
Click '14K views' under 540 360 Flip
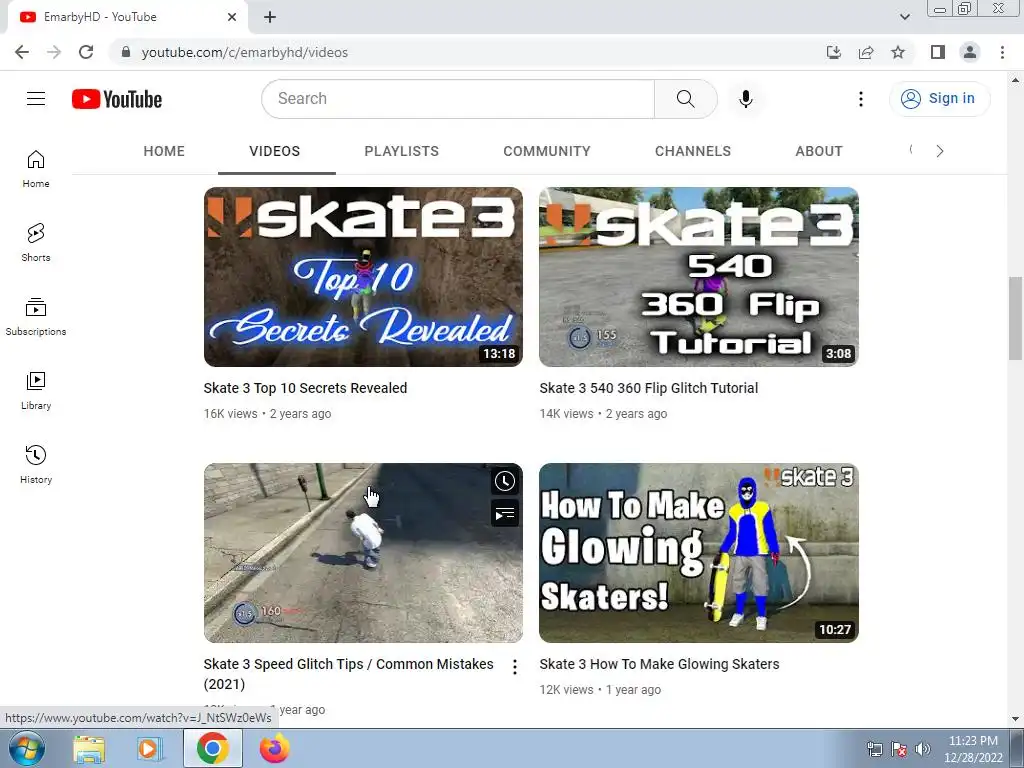click(x=566, y=413)
